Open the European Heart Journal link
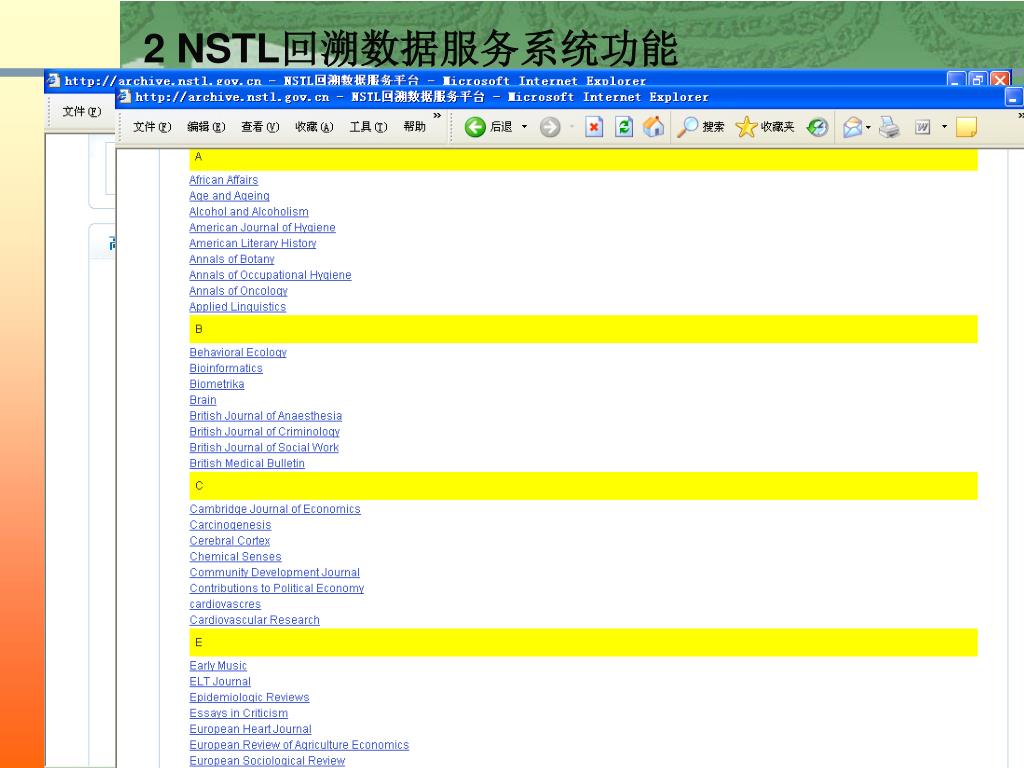Image resolution: width=1024 pixels, height=768 pixels. (x=251, y=729)
